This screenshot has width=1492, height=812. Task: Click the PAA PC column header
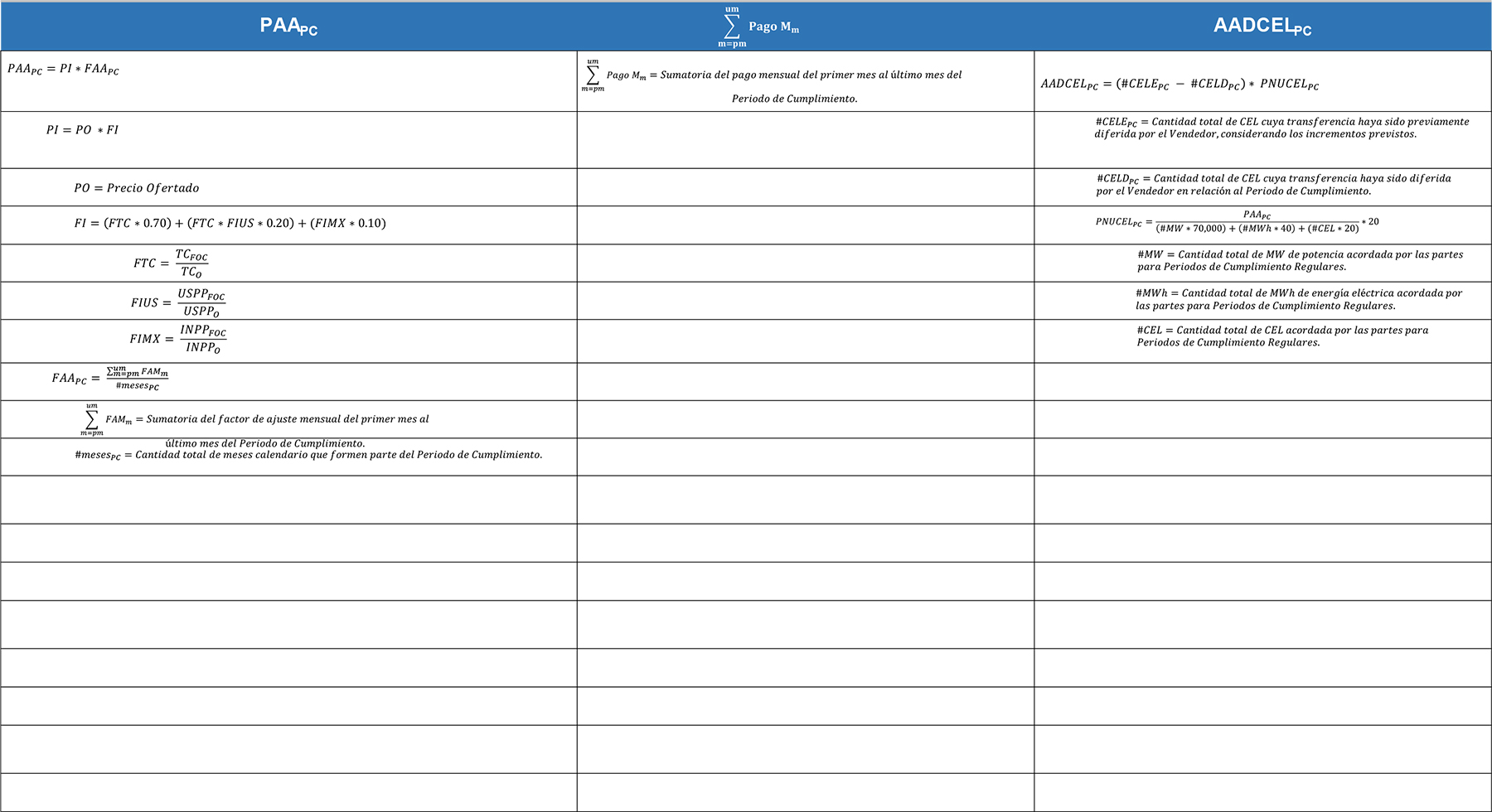pyautogui.click(x=288, y=27)
